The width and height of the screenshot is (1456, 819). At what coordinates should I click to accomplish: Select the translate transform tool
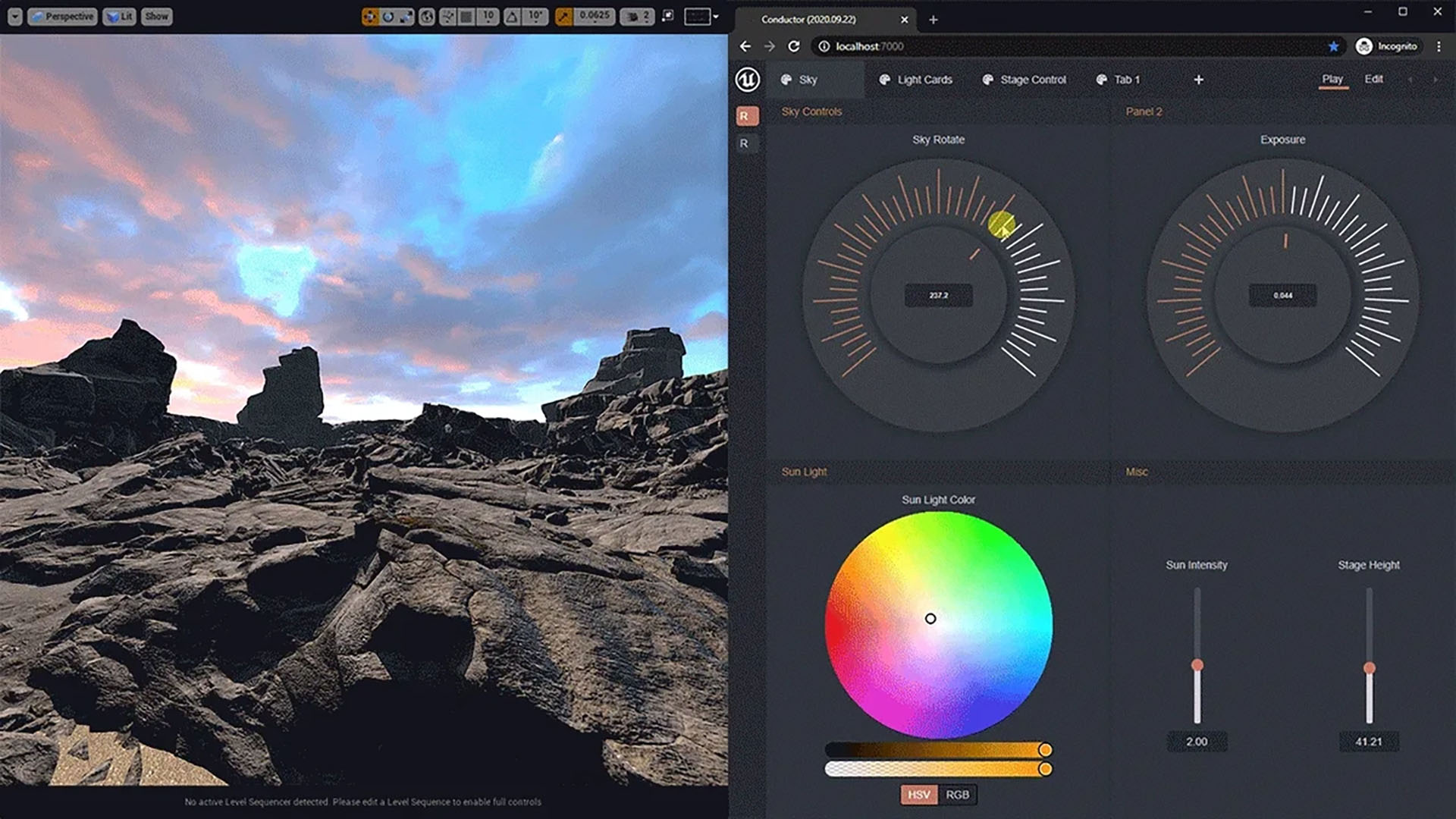[370, 17]
